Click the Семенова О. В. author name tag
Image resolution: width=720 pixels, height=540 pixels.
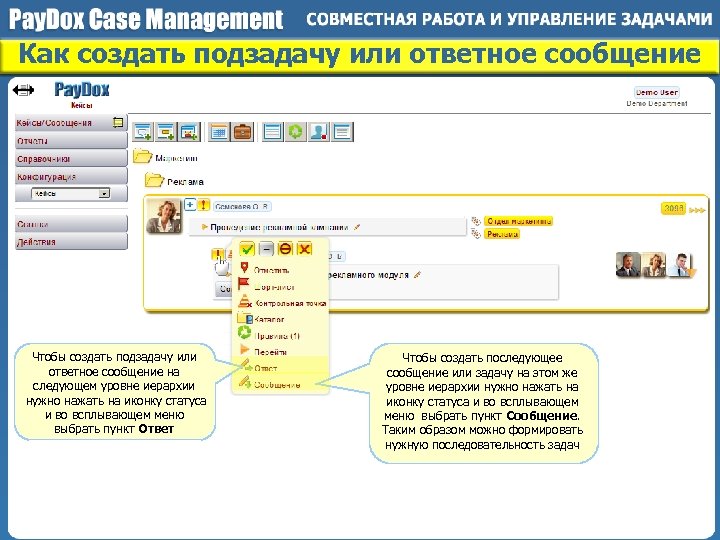click(242, 207)
